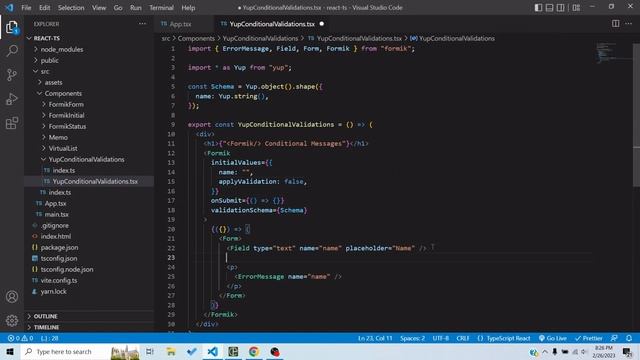Open the Search view in the activity bar
The width and height of the screenshot is (640, 360).
(x=12, y=51)
